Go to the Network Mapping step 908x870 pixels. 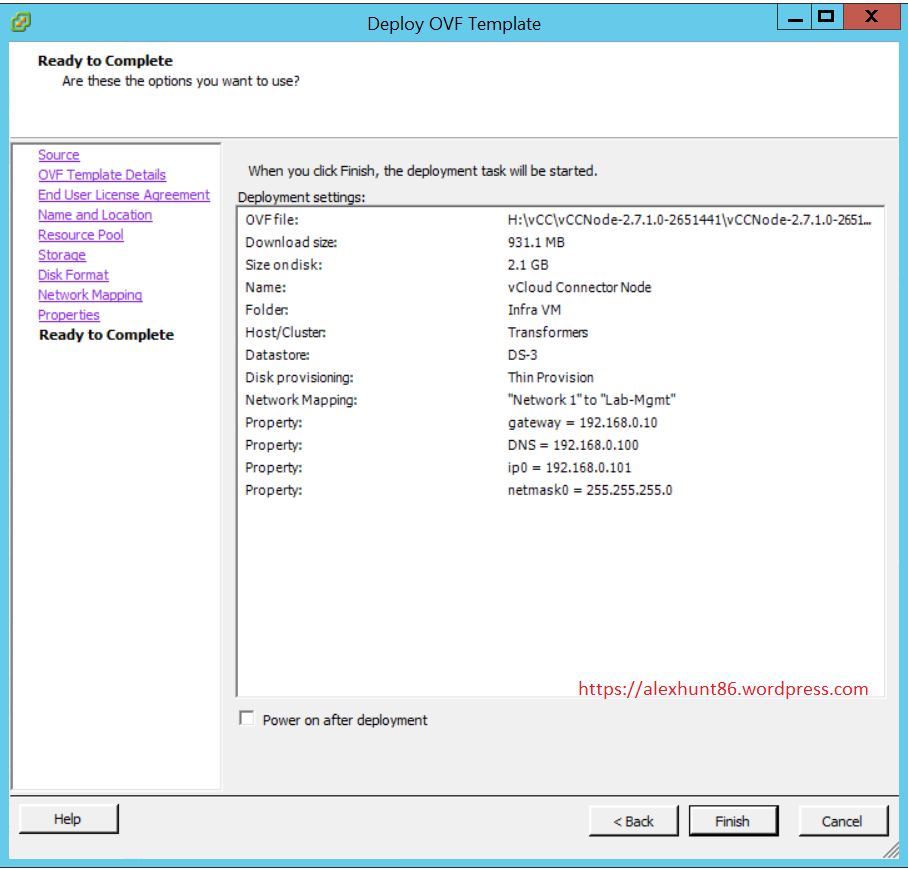[x=90, y=295]
